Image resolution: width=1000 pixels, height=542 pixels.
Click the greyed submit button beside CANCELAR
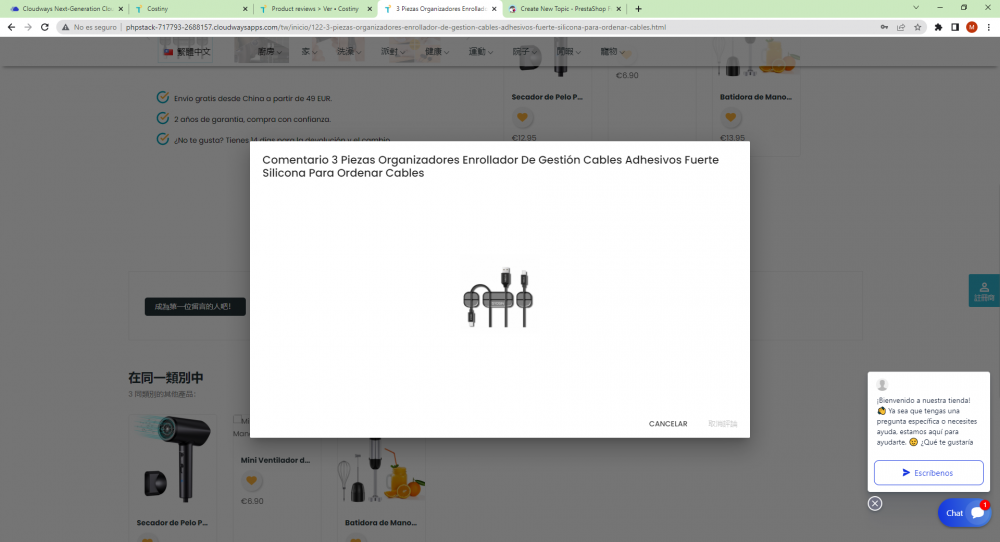point(723,424)
